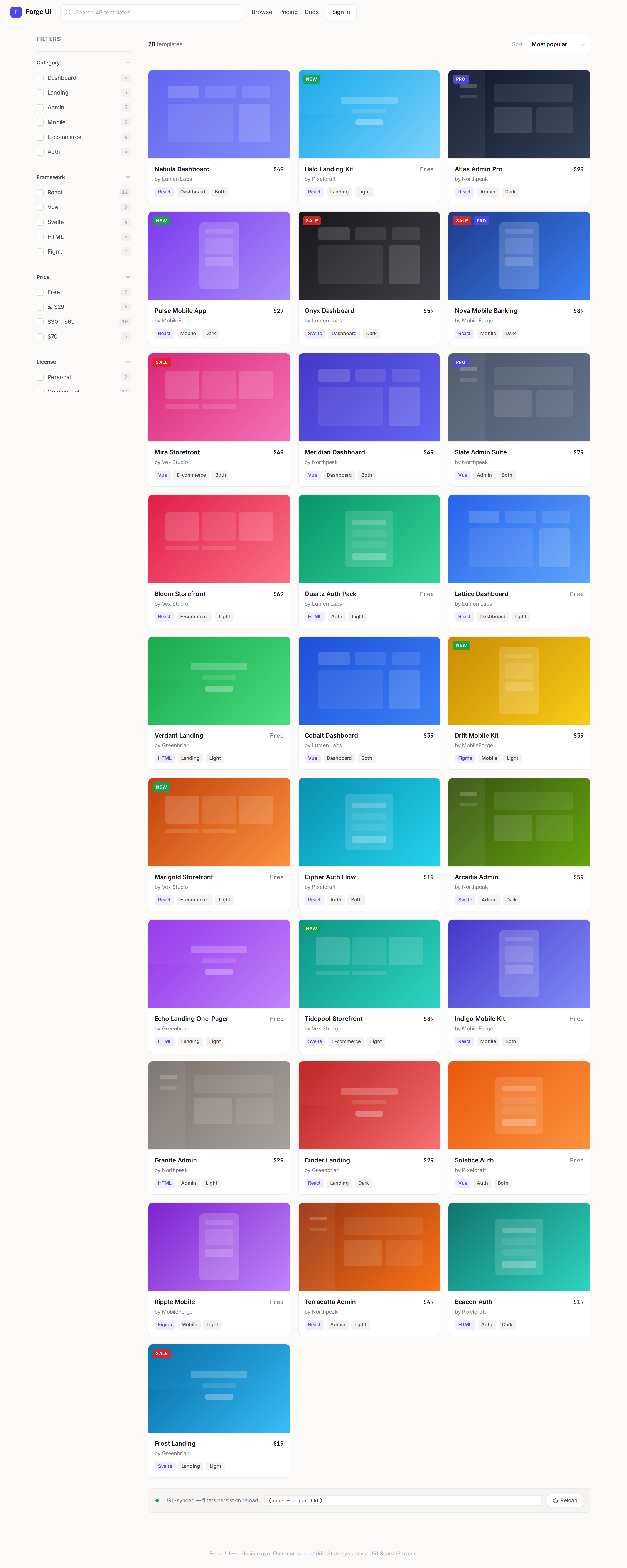The height and width of the screenshot is (1568, 627).
Task: Click the Forge UI logo icon
Action: coord(16,12)
